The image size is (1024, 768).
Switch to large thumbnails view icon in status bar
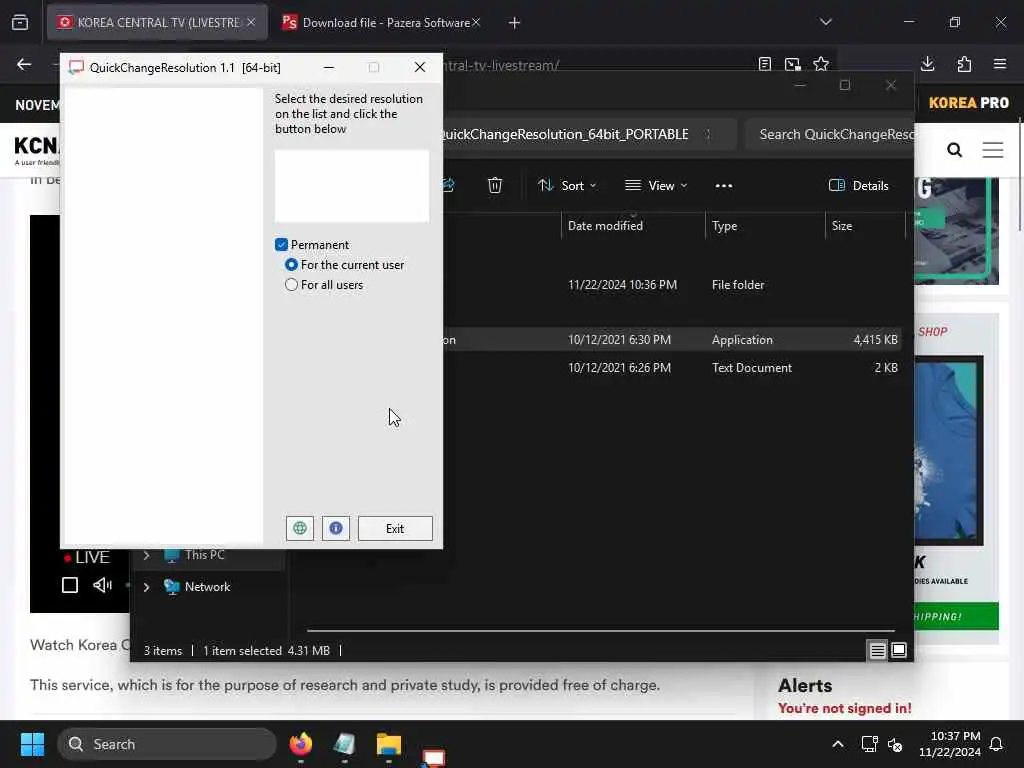pos(899,650)
